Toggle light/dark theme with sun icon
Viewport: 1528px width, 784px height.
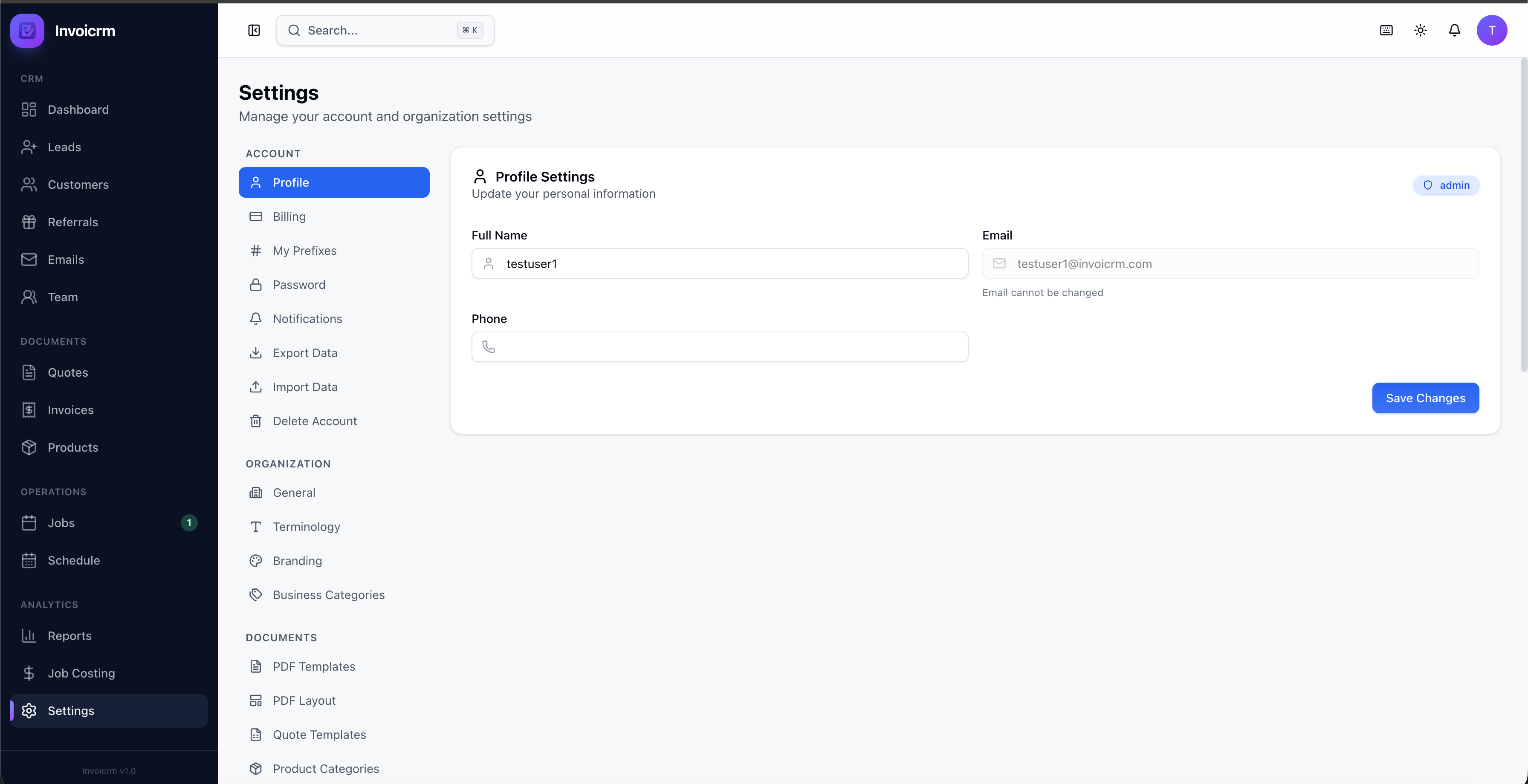click(1420, 30)
